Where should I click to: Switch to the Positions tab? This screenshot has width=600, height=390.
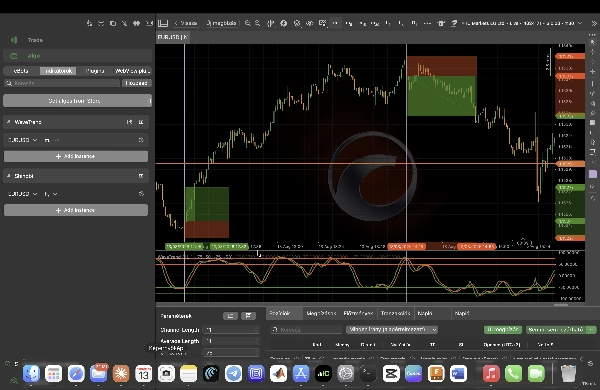[284, 313]
